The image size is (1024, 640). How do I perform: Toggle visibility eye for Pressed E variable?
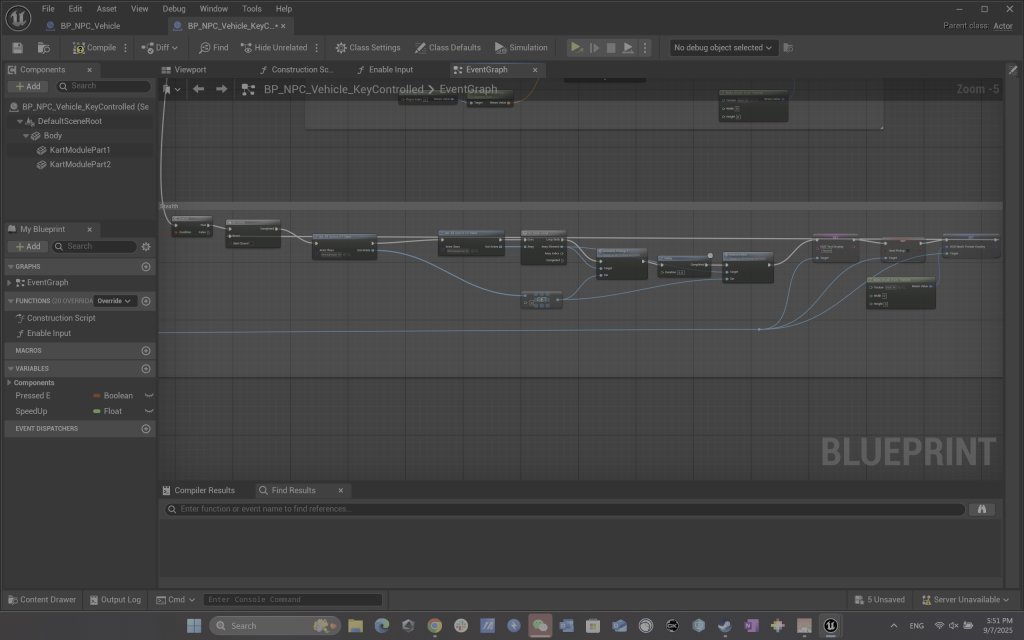(149, 396)
